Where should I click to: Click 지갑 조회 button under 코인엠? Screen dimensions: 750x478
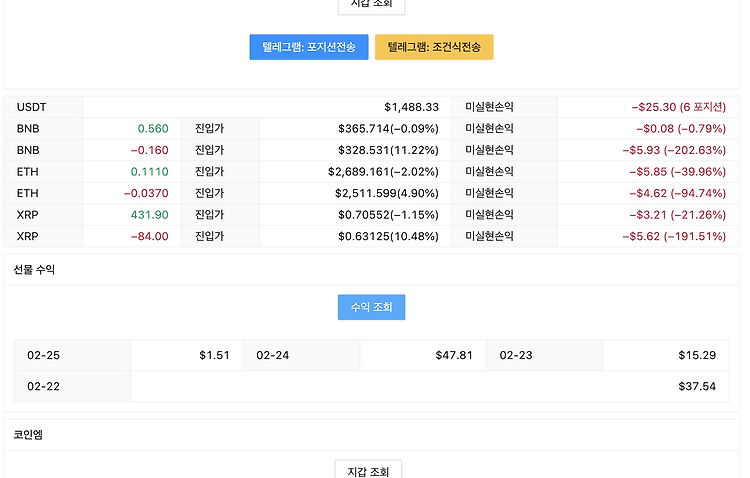(368, 471)
